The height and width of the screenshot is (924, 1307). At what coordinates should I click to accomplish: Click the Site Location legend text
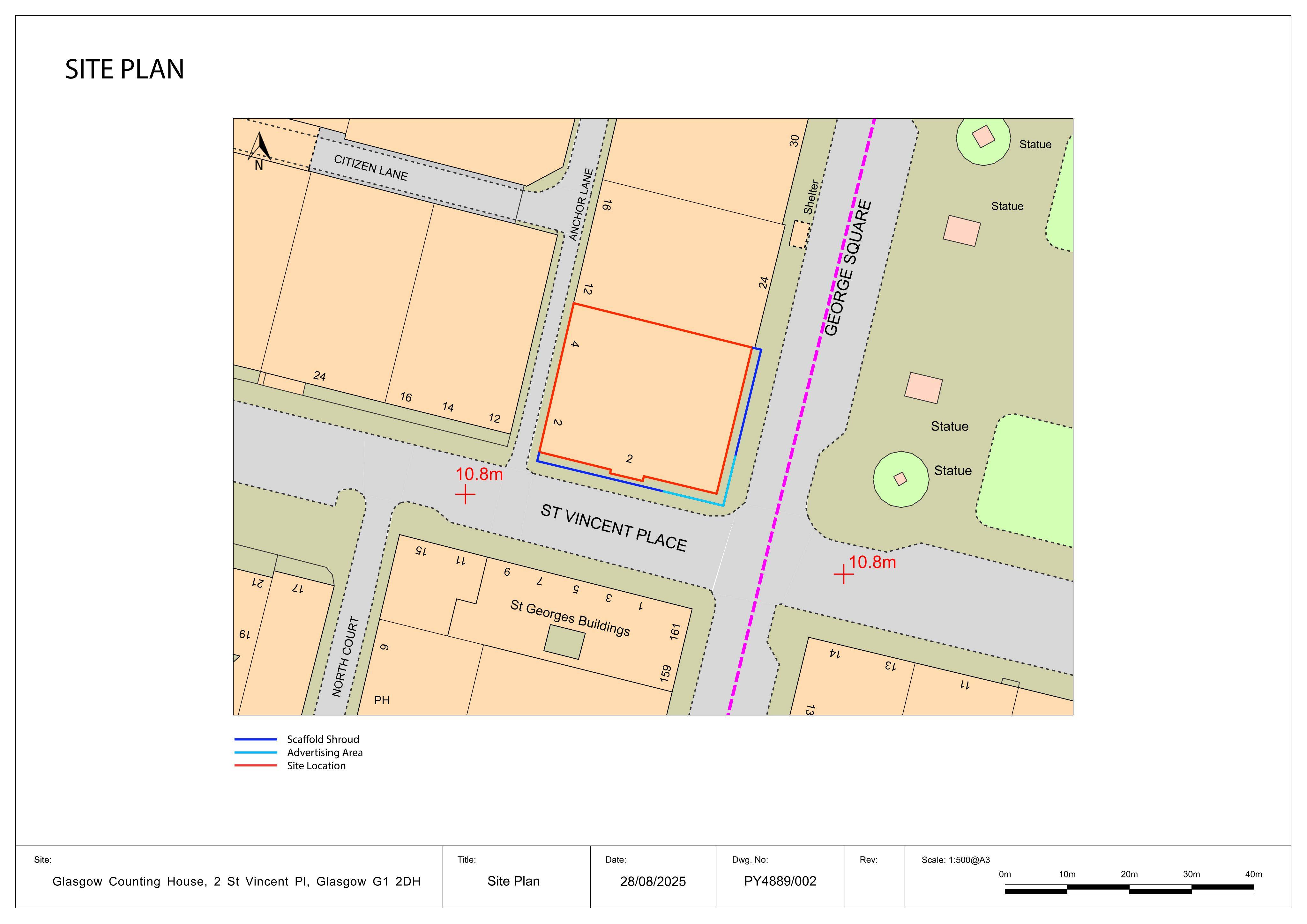click(x=316, y=766)
